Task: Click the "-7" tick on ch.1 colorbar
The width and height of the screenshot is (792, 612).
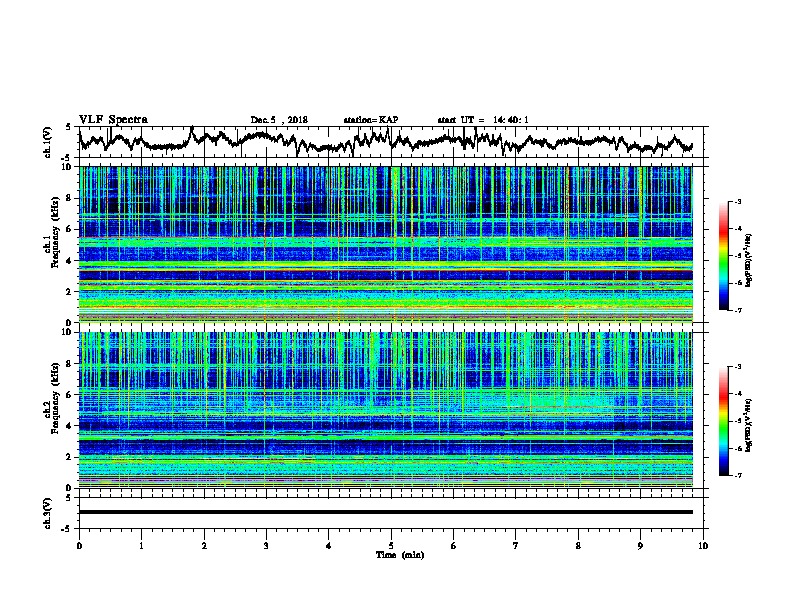Action: coord(738,310)
